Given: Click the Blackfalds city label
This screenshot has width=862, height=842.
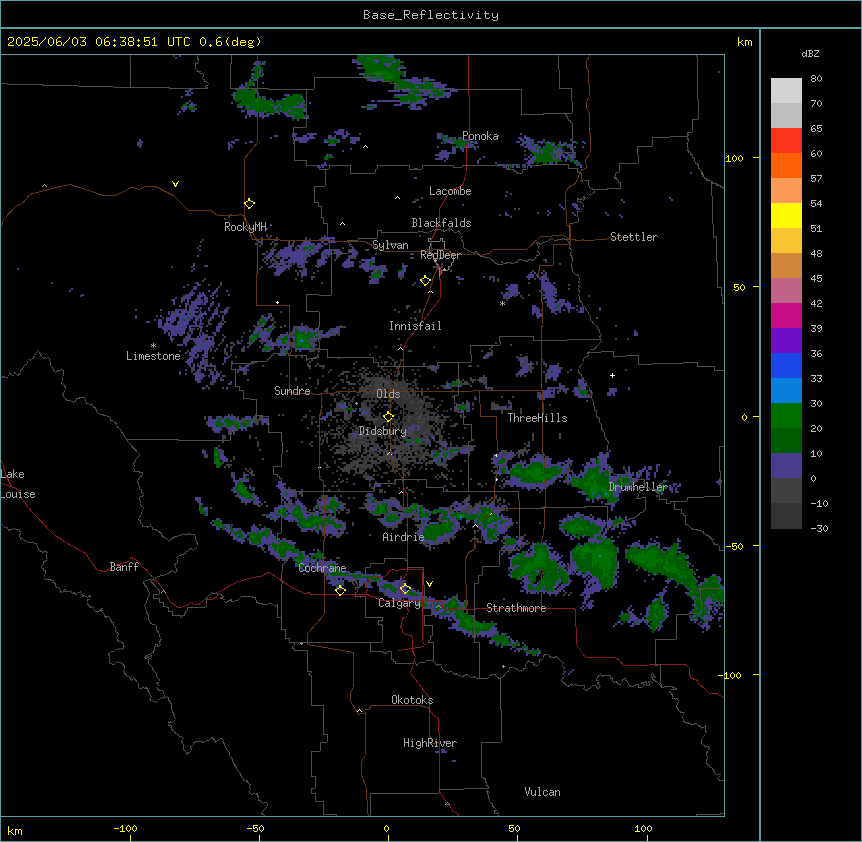Looking at the screenshot, I should [441, 223].
